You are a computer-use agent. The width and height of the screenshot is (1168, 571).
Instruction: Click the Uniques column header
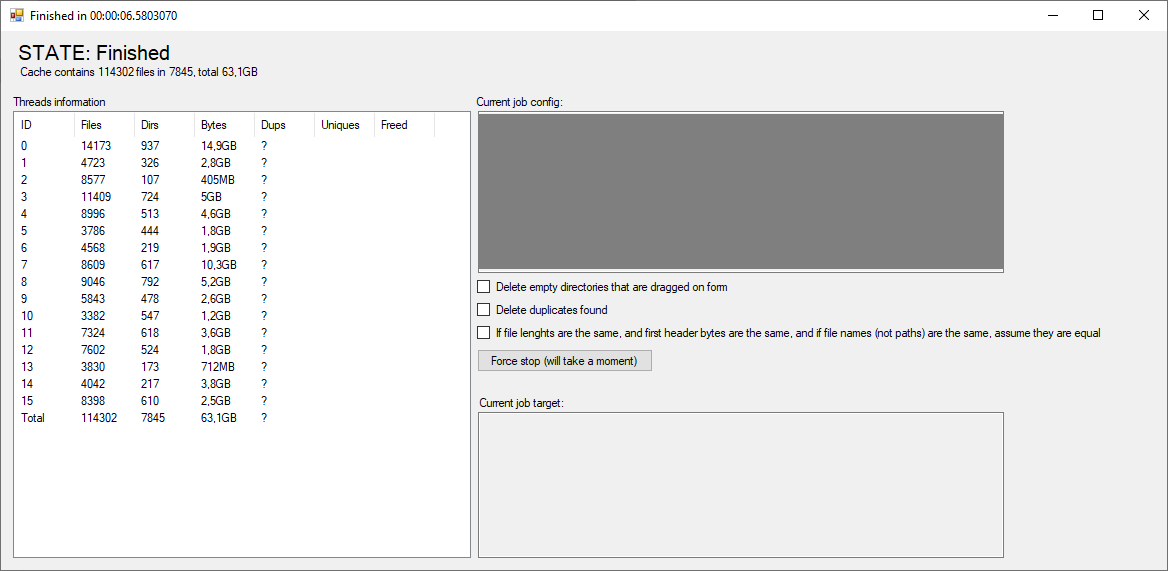(344, 125)
